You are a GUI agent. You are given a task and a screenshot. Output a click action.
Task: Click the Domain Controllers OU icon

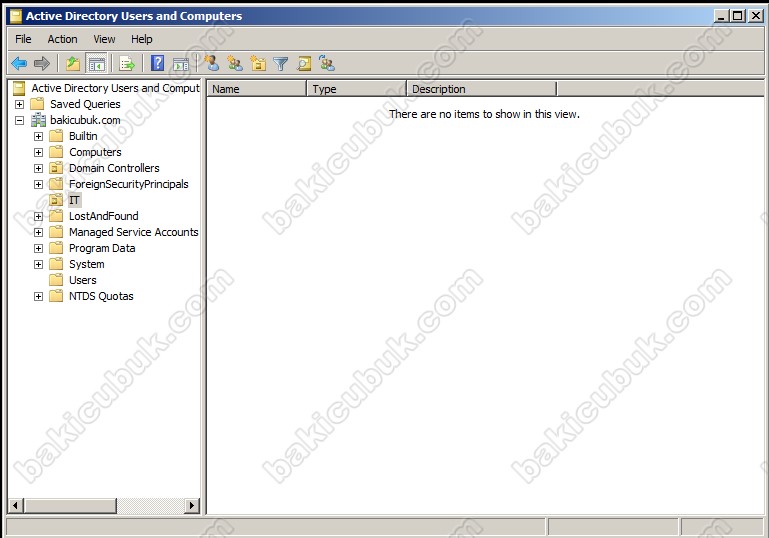(56, 168)
